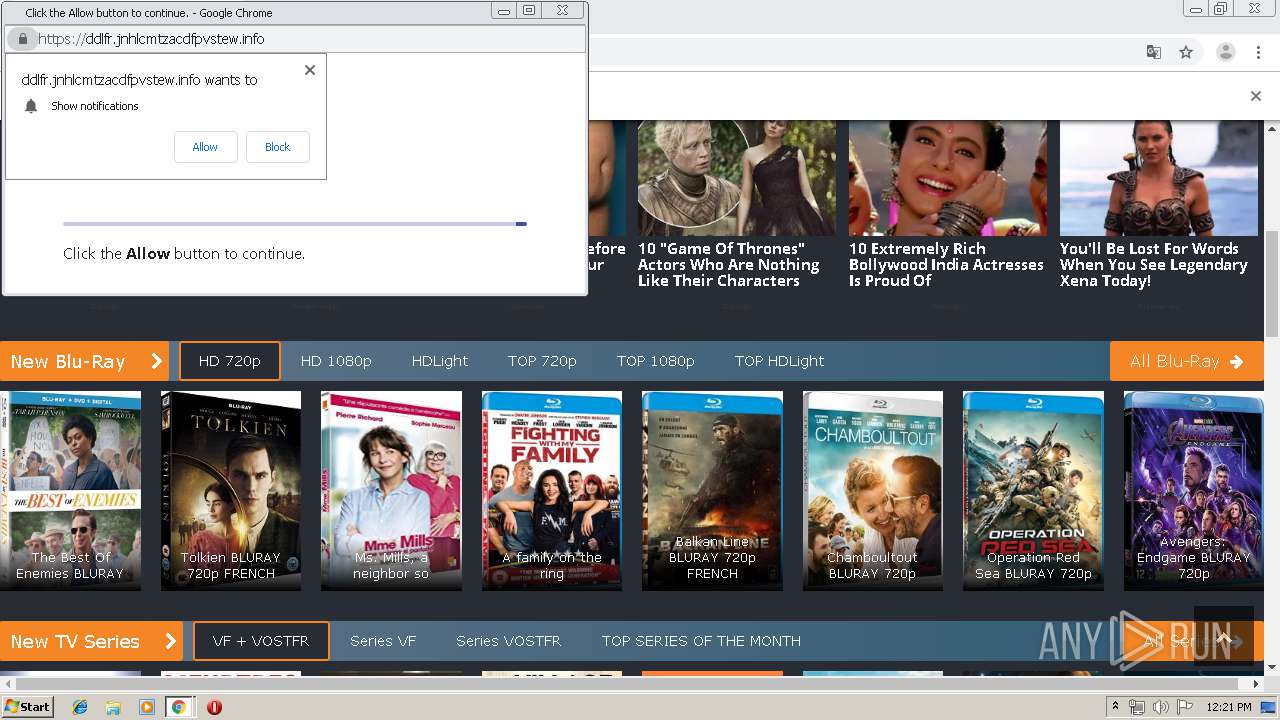1280x720 pixels.
Task: Open the Legendary Xena article link
Action: tap(1153, 265)
